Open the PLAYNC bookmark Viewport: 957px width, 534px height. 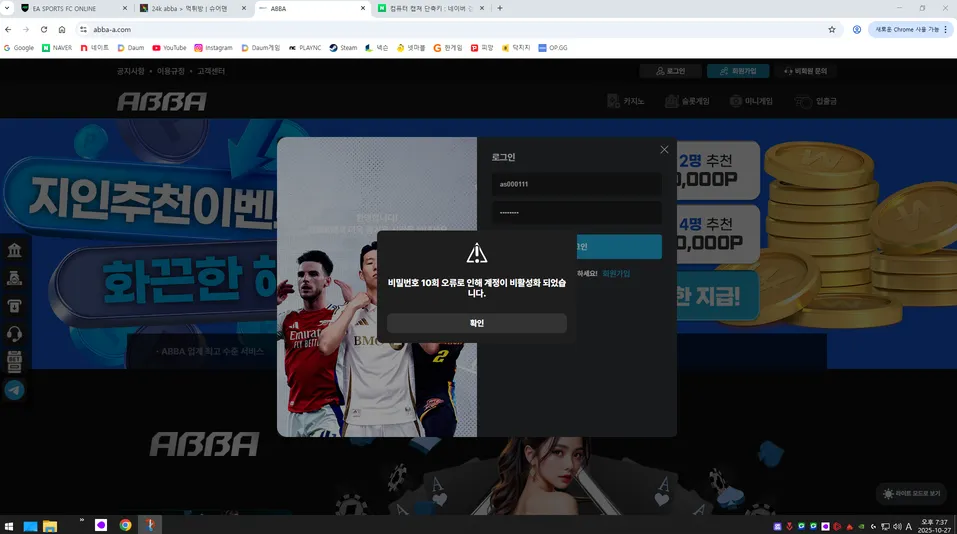(305, 48)
